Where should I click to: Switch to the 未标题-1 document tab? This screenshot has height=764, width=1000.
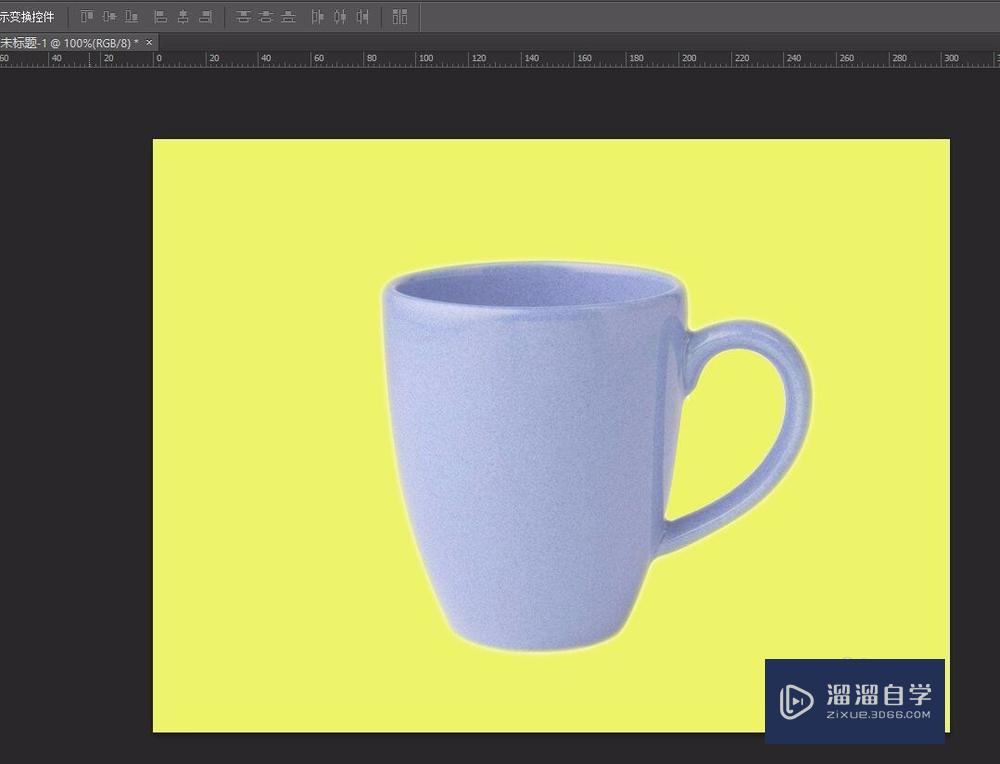pyautogui.click(x=69, y=43)
